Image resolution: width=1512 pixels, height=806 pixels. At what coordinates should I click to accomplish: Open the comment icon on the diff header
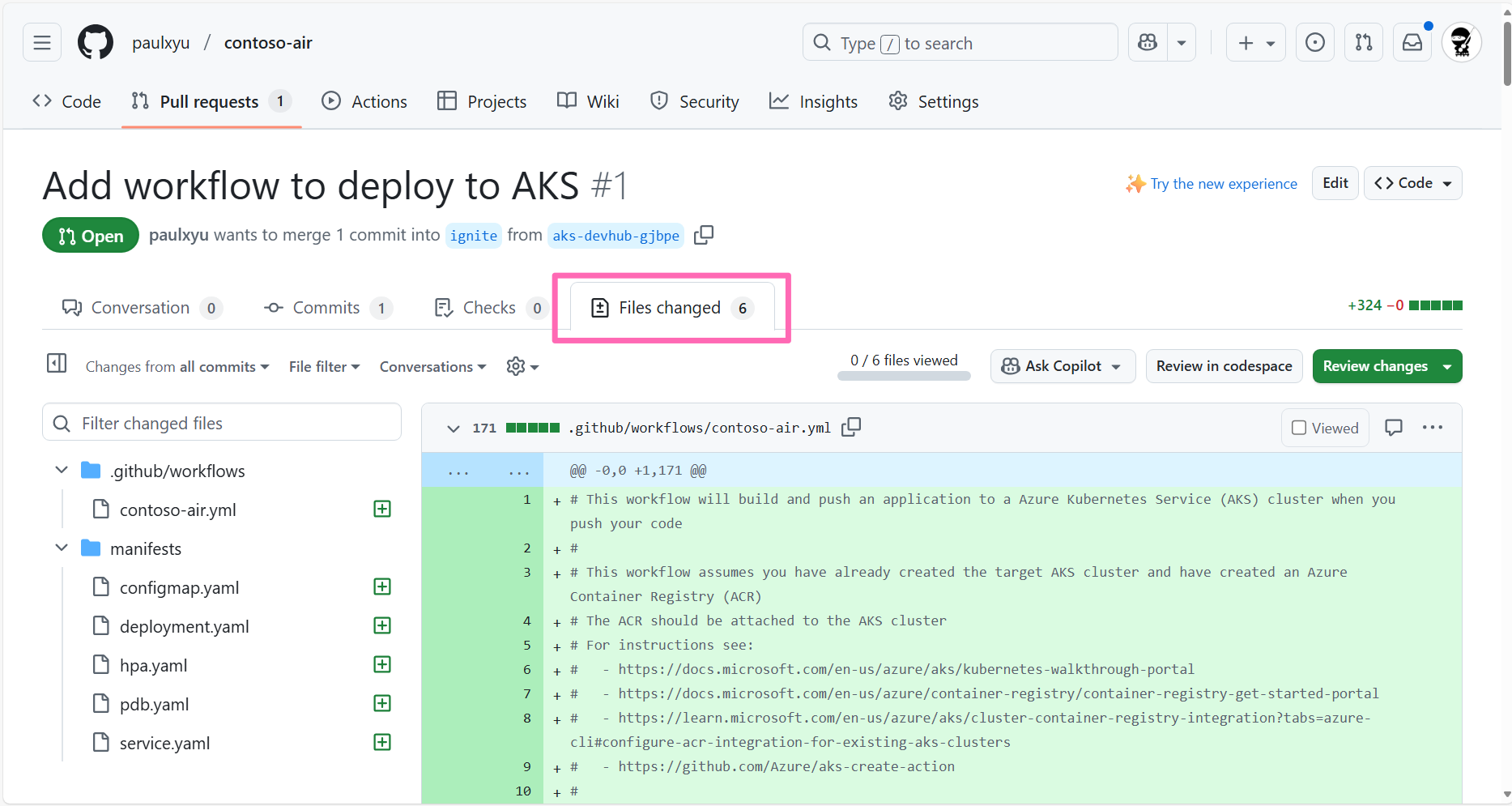click(1394, 428)
